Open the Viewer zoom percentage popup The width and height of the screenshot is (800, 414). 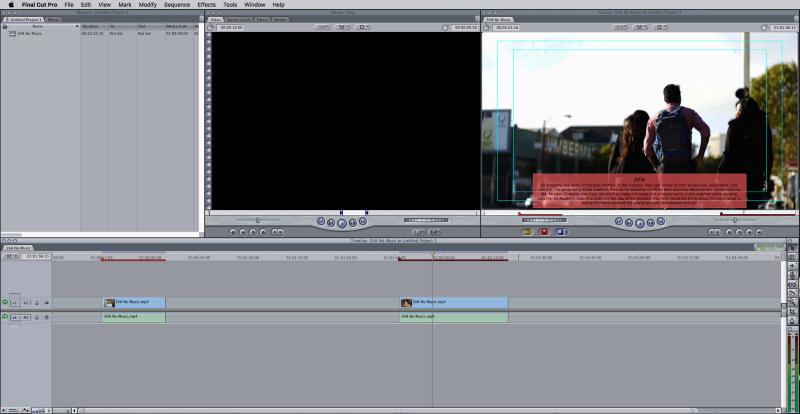pyautogui.click(x=323, y=27)
